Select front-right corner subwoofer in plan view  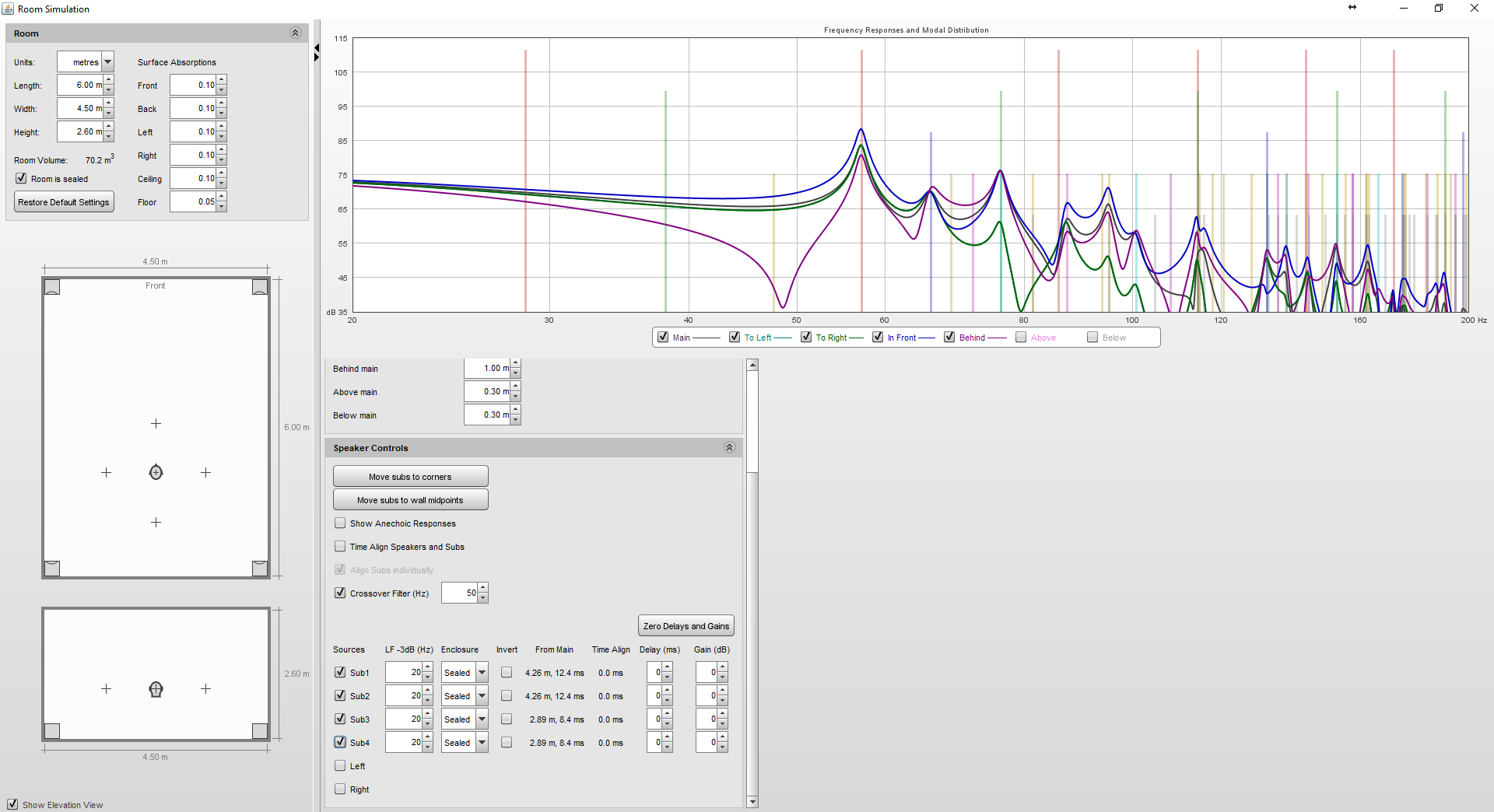coord(260,288)
